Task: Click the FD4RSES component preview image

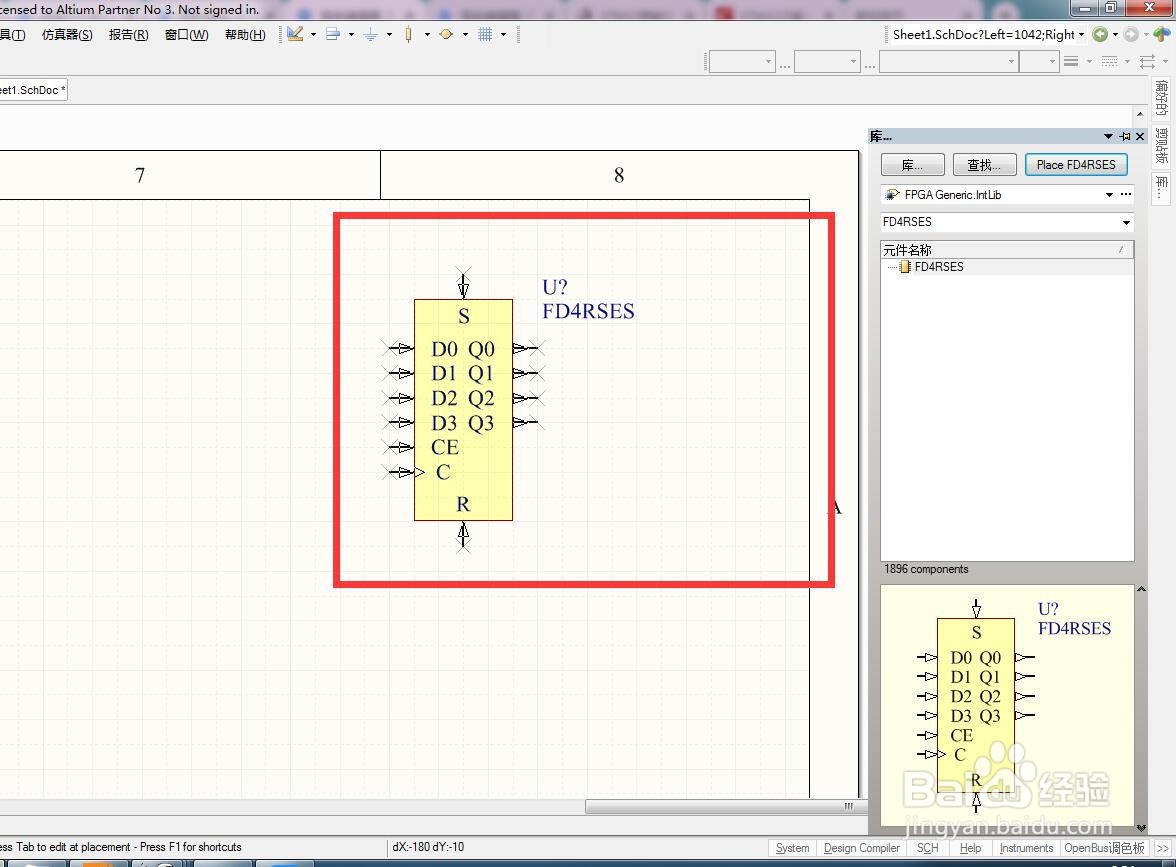Action: pos(1007,706)
